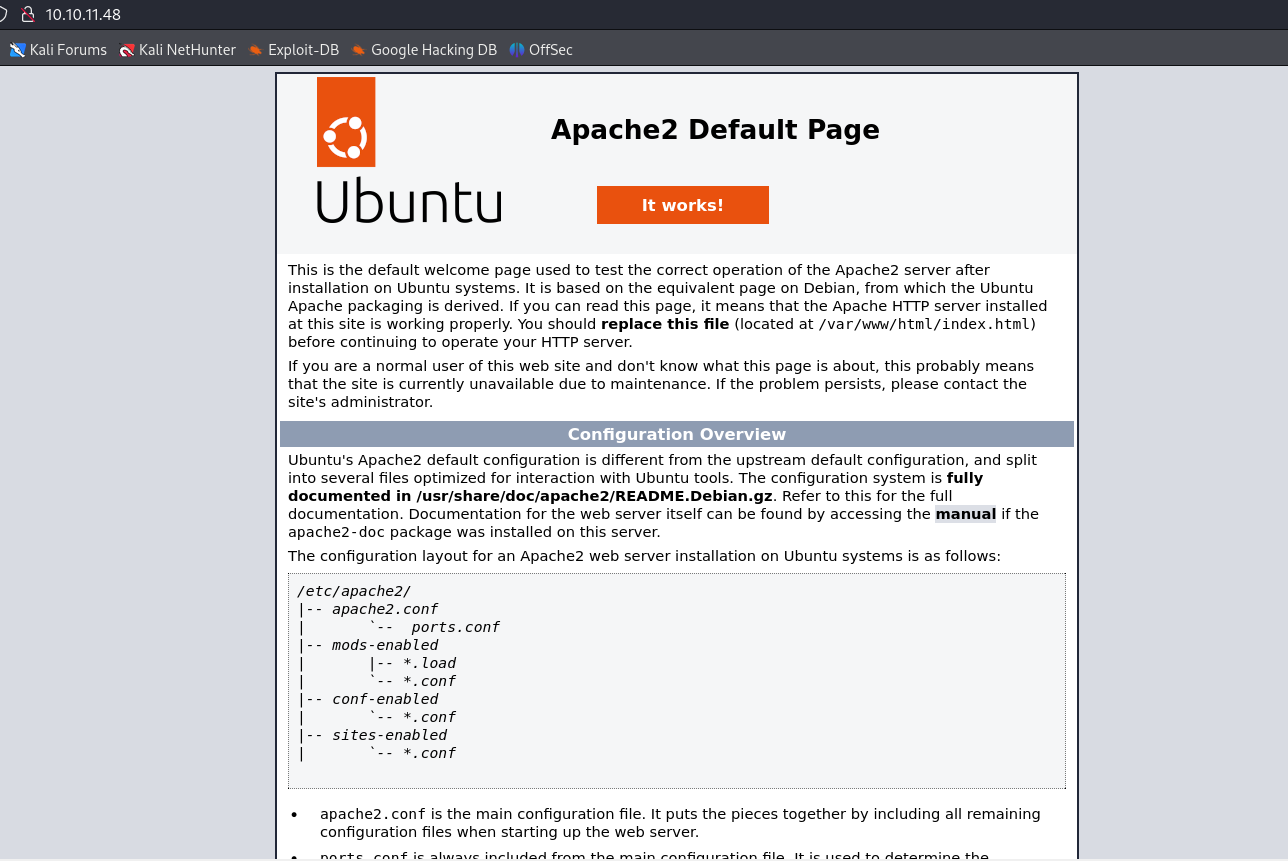Image resolution: width=1288 pixels, height=861 pixels.
Task: Click the Exploit-DB favicon
Action: [256, 50]
